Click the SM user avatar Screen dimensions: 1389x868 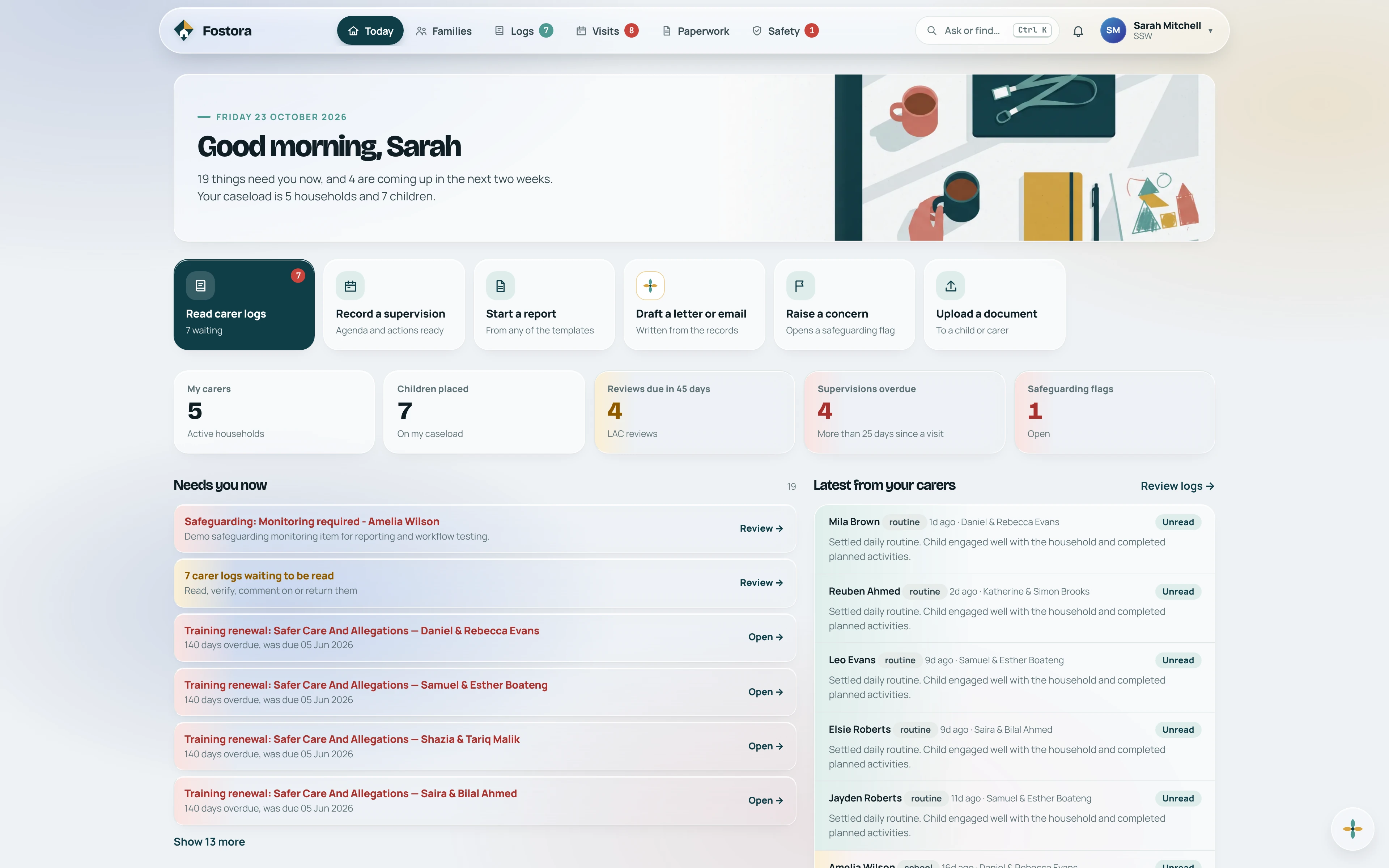[1113, 30]
